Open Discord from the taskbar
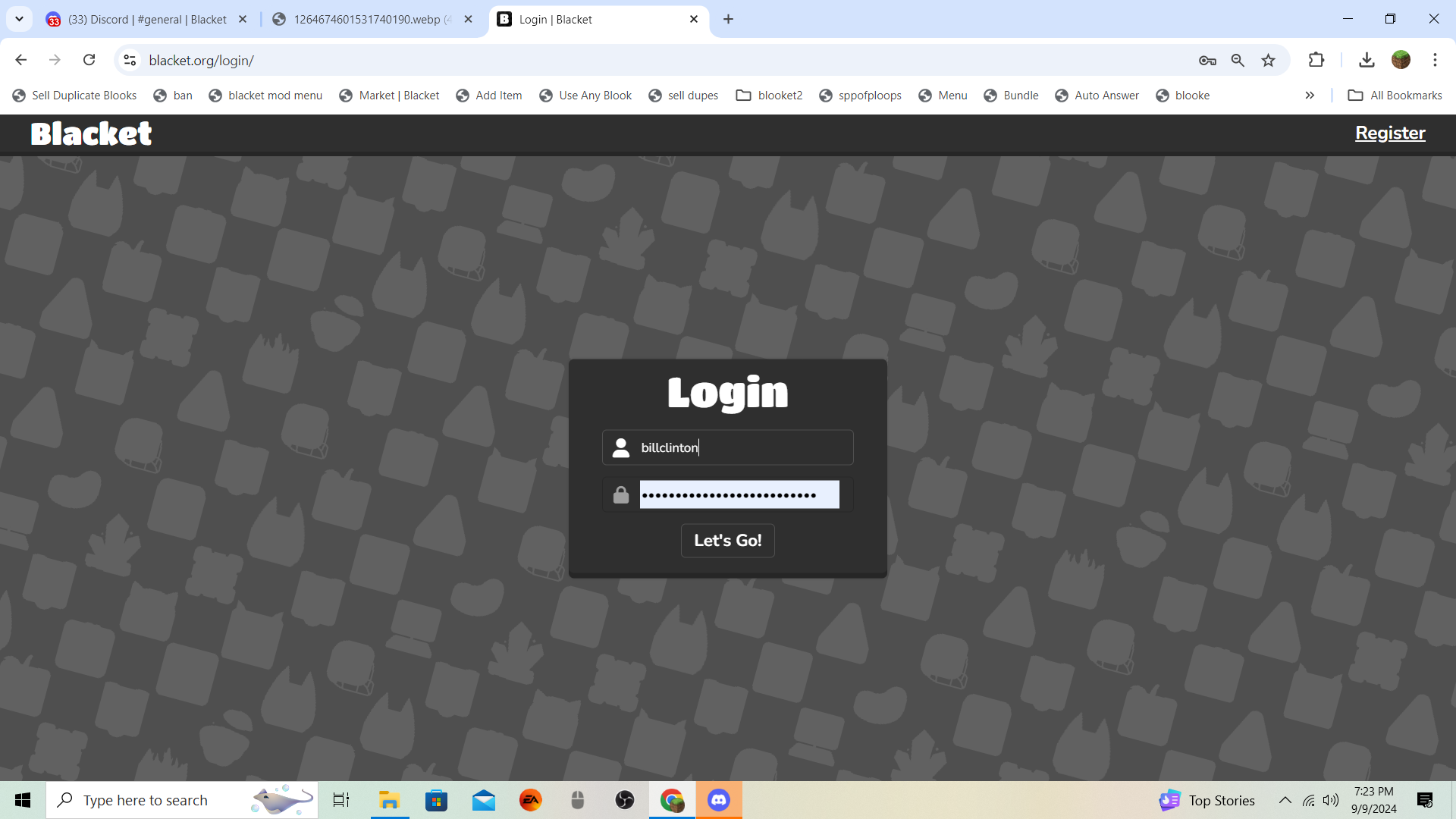 pyautogui.click(x=718, y=800)
